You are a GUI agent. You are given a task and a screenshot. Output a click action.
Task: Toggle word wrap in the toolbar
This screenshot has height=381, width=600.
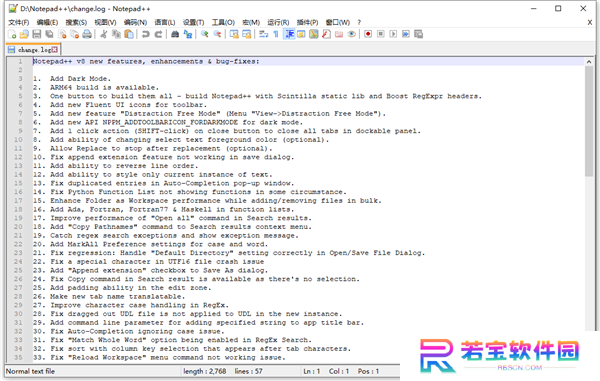click(263, 34)
